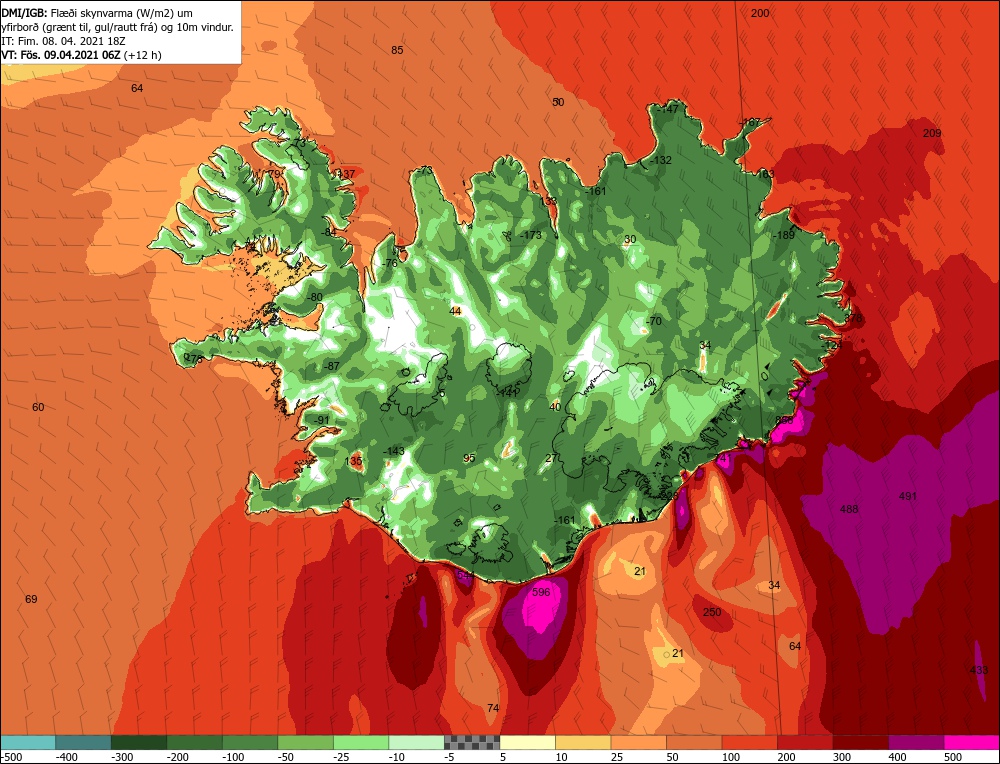
Task: Click the 60 value in the western sea
Action: pos(38,407)
